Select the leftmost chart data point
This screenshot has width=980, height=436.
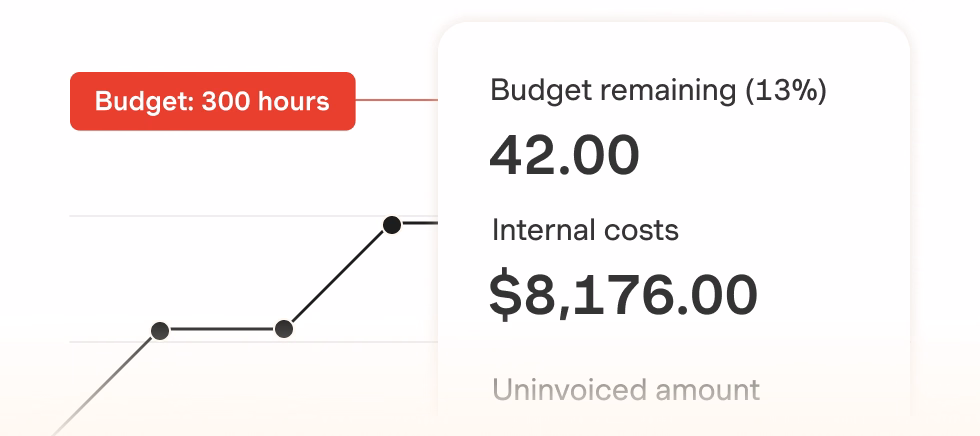point(159,330)
